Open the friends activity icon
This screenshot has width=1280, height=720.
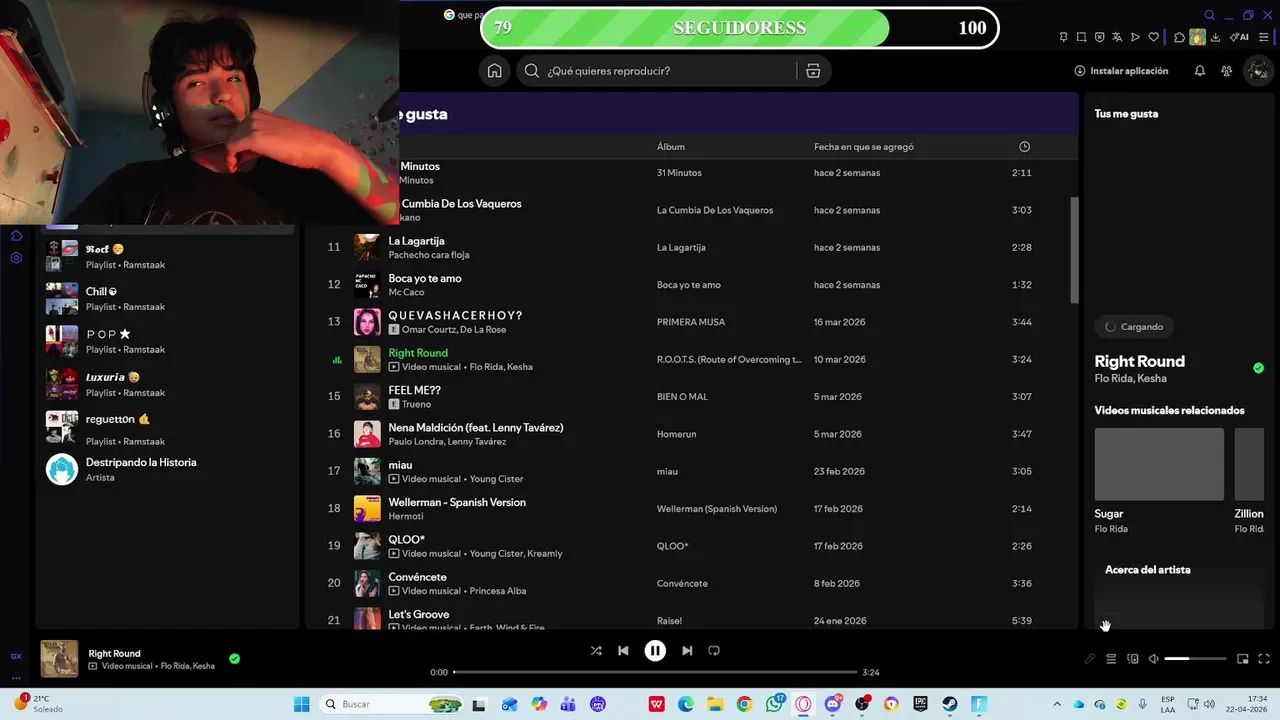pos(1227,71)
